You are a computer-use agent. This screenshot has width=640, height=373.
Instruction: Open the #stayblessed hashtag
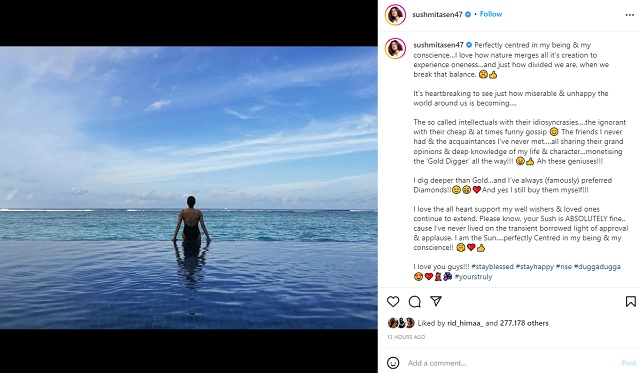(x=492, y=266)
